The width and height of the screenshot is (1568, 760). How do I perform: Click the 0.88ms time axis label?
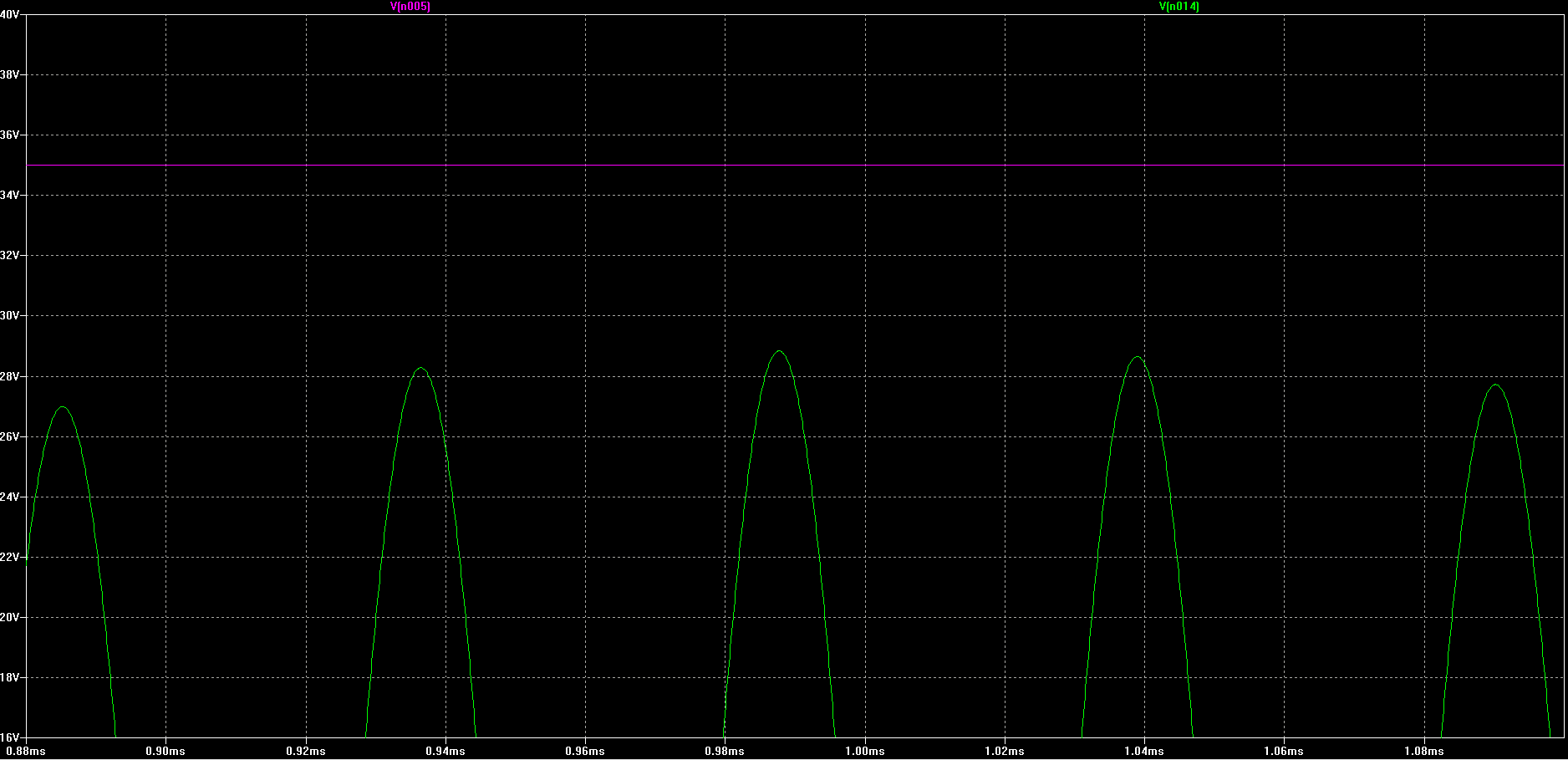(26, 752)
